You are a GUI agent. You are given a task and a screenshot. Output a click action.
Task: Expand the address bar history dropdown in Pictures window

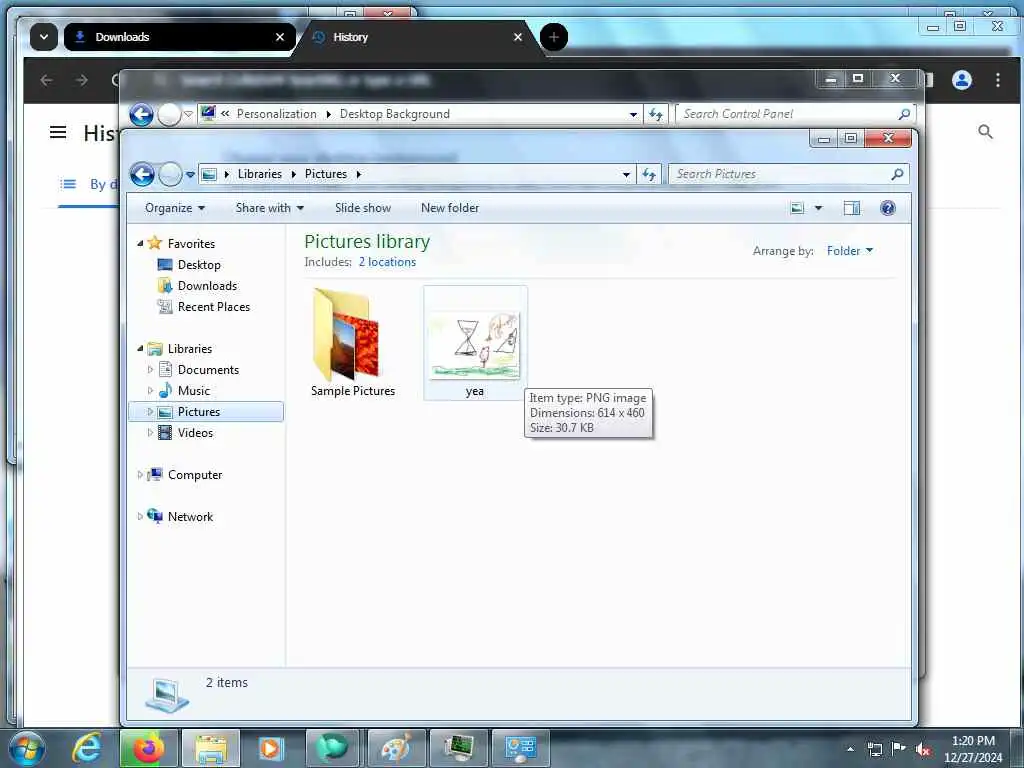pyautogui.click(x=626, y=174)
